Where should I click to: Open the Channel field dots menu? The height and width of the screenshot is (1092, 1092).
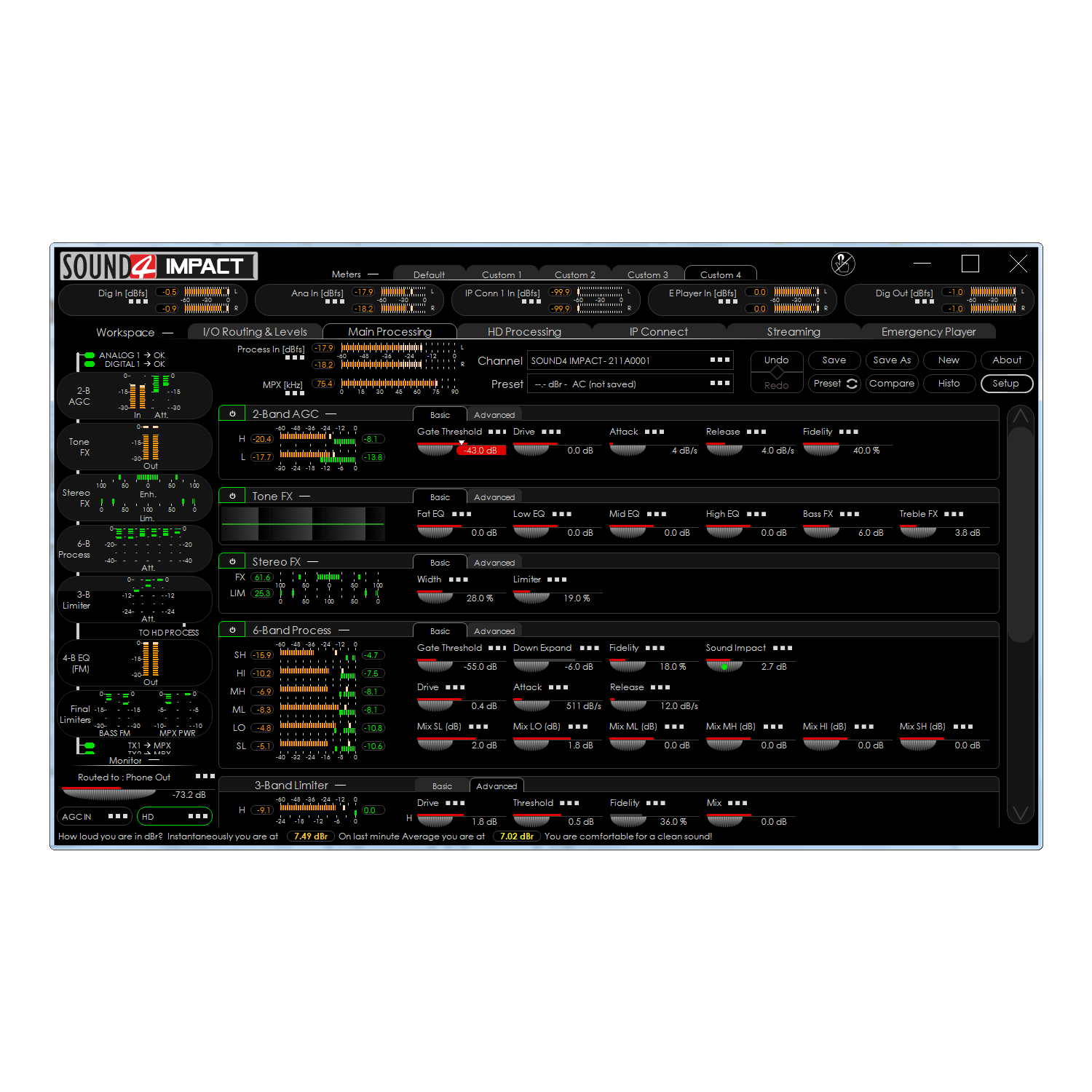pyautogui.click(x=720, y=360)
